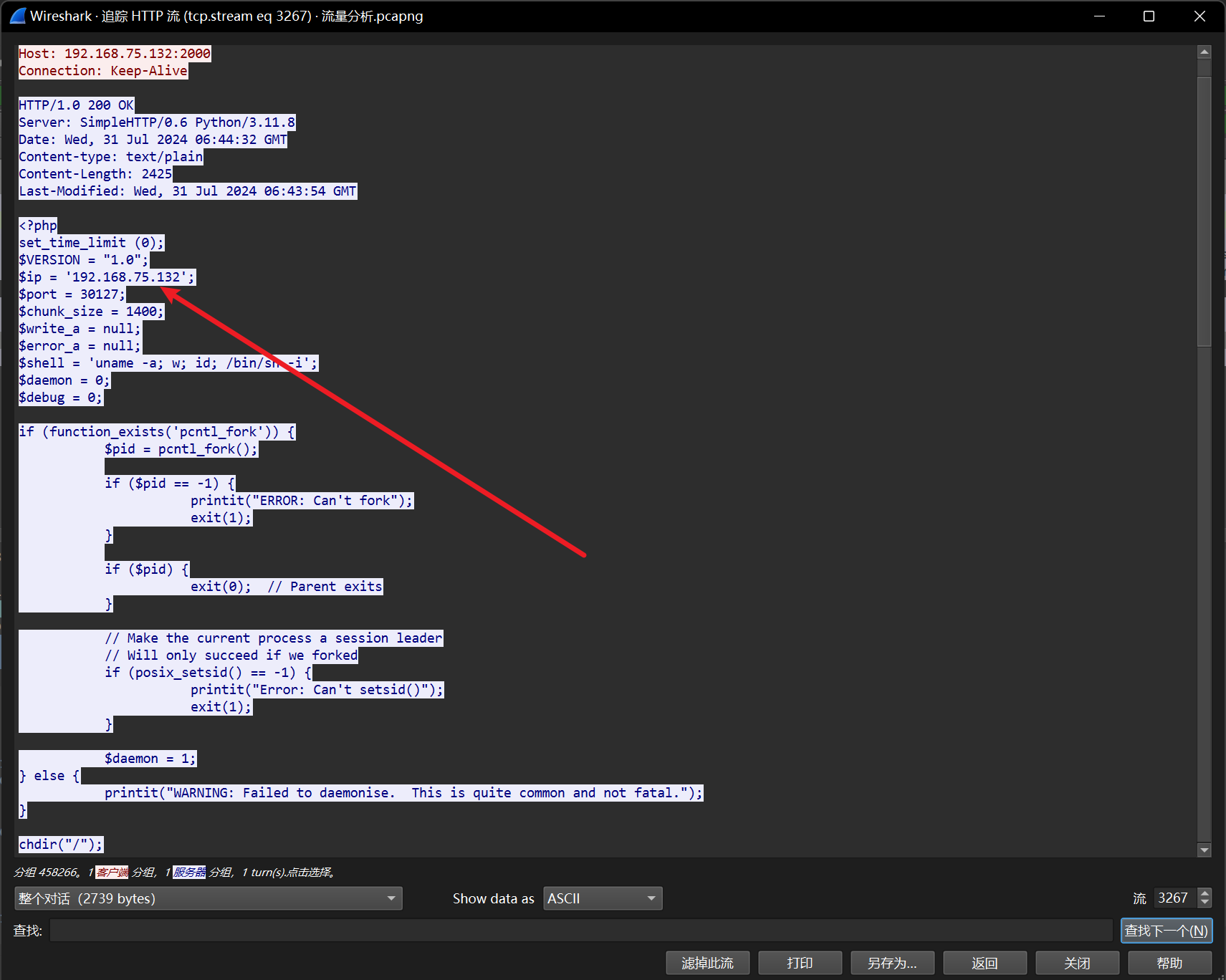Click the stream number field showing 3267
Image resolution: width=1226 pixels, height=980 pixels.
click(x=1174, y=898)
